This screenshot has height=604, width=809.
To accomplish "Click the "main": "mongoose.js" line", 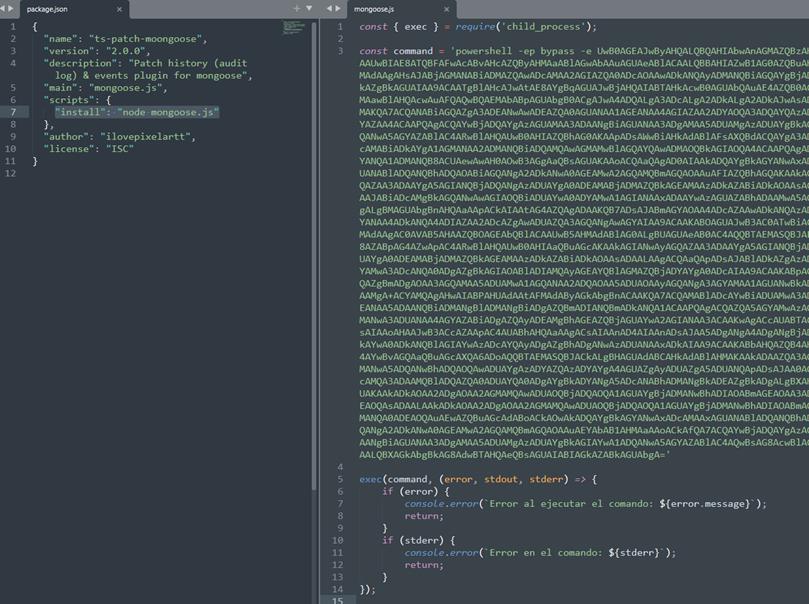I will pyautogui.click(x=105, y=88).
